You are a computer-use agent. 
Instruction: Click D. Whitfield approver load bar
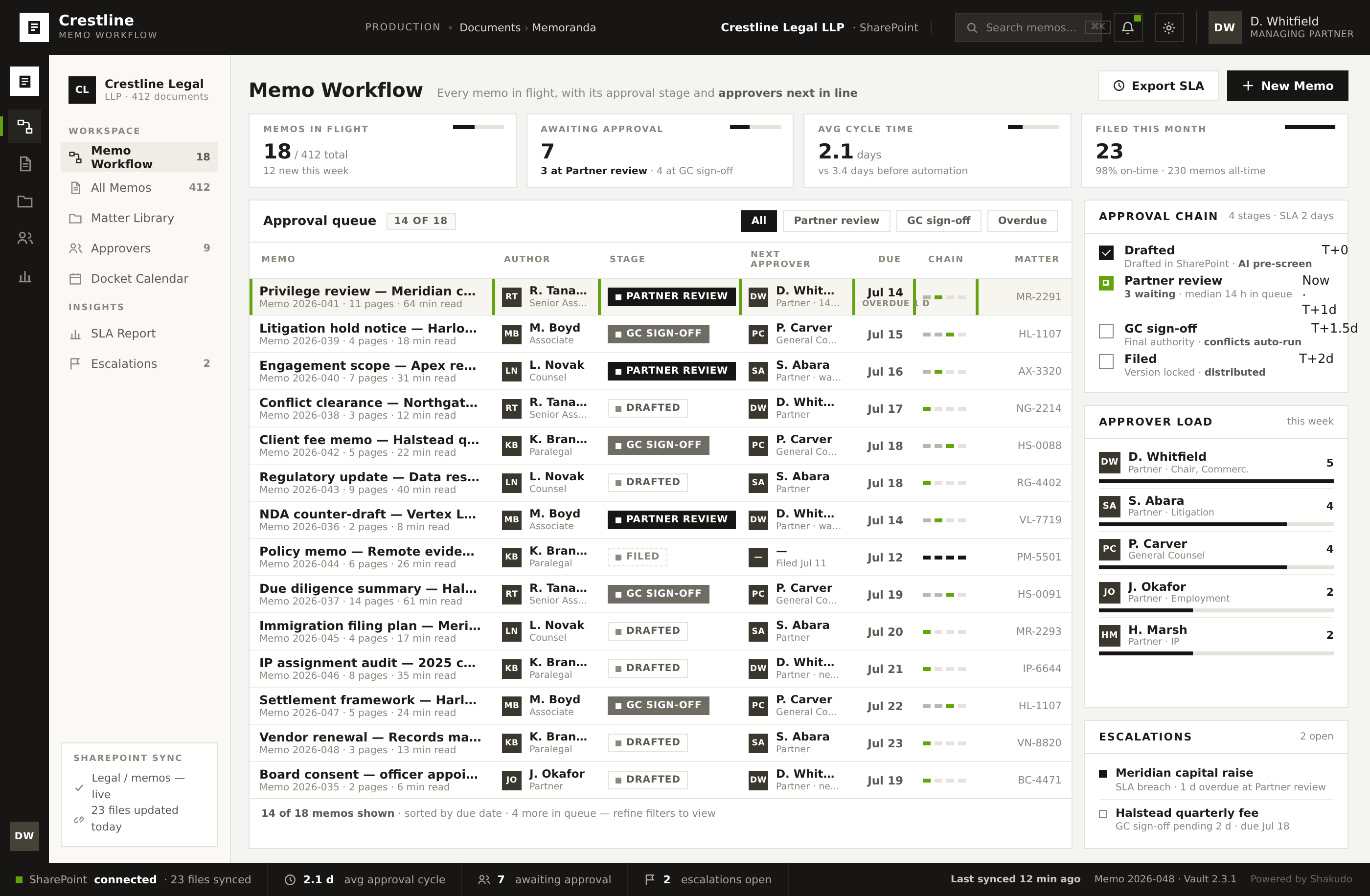click(1216, 481)
